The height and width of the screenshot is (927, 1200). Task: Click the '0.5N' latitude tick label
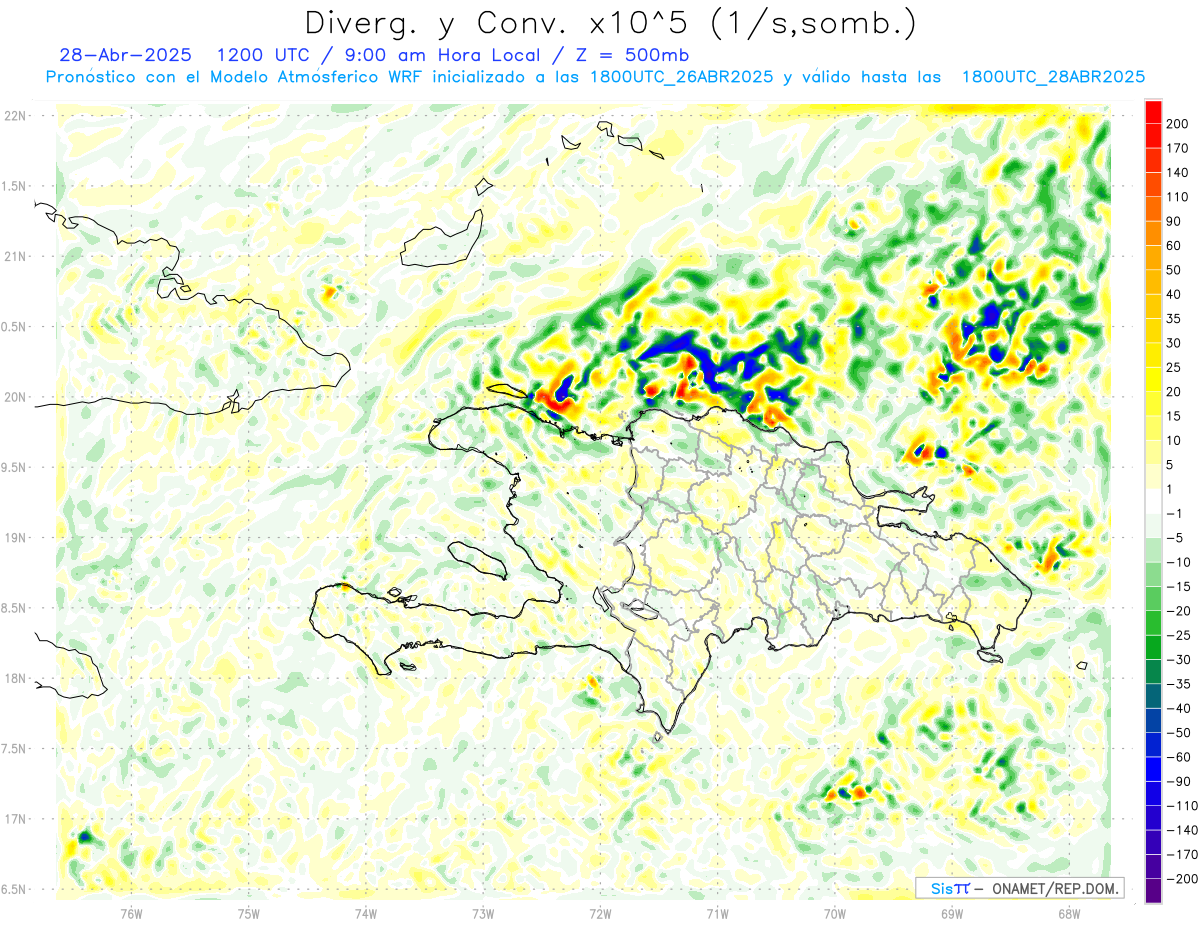coord(15,327)
